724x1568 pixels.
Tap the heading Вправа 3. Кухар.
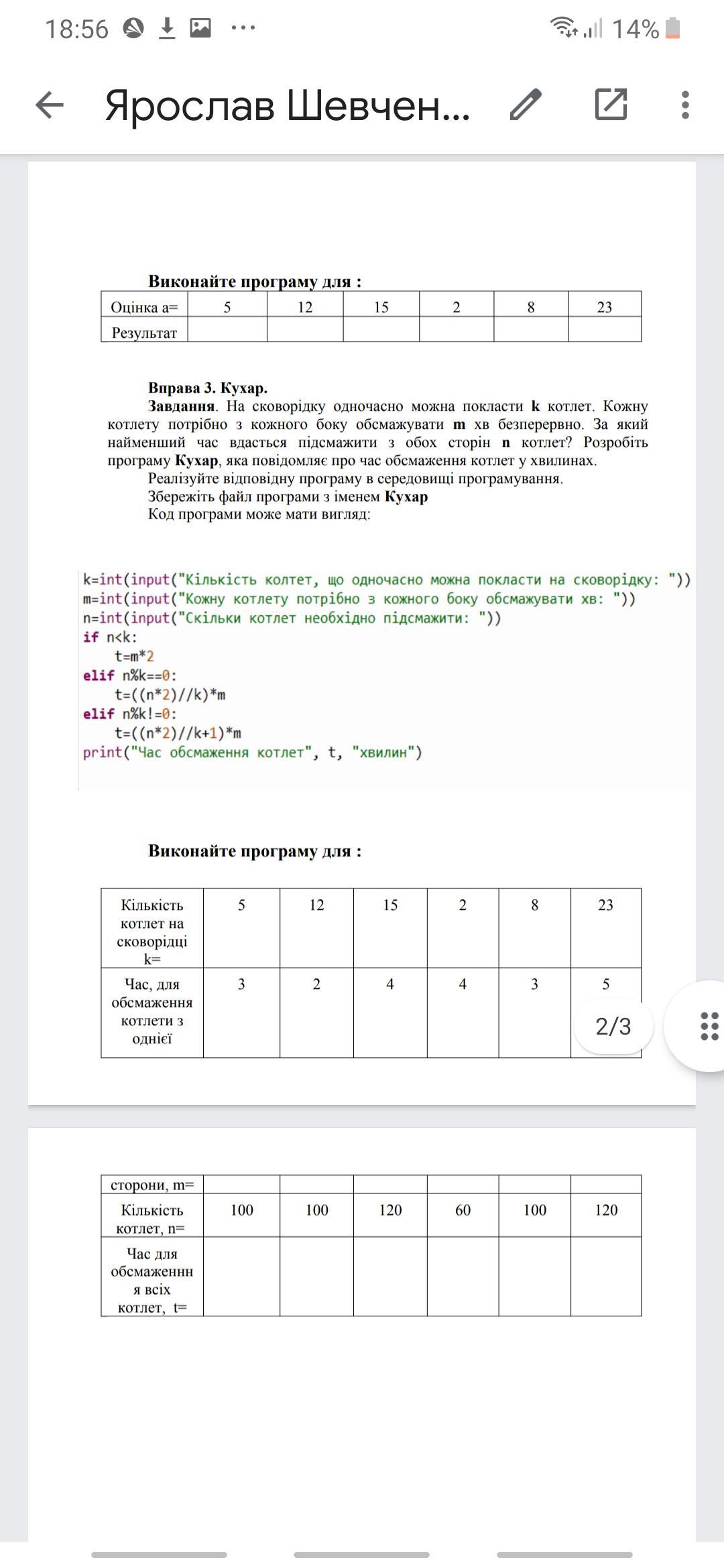[208, 387]
